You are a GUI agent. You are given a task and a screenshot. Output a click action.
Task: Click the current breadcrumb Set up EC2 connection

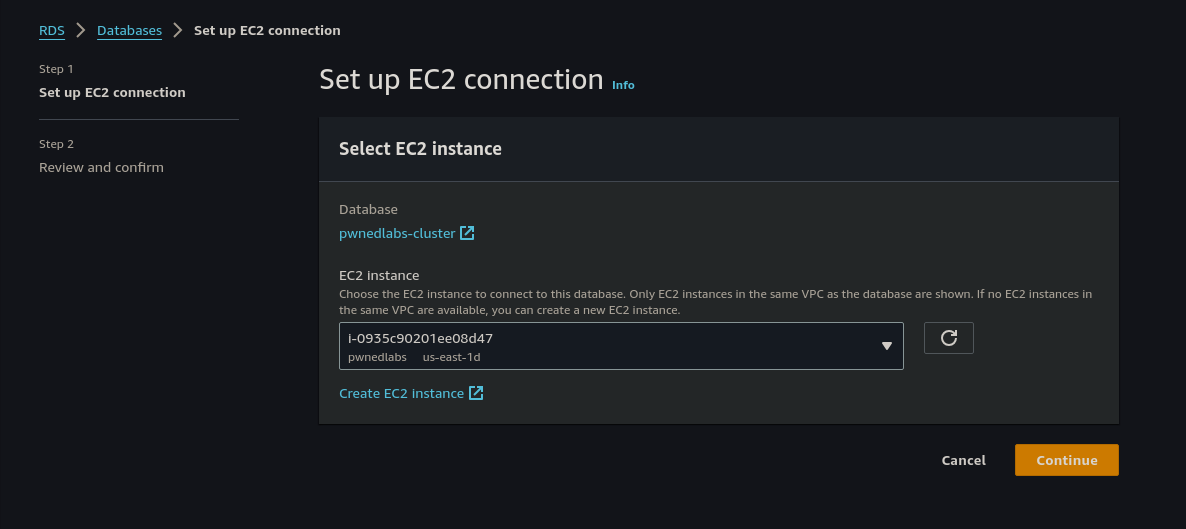click(267, 30)
